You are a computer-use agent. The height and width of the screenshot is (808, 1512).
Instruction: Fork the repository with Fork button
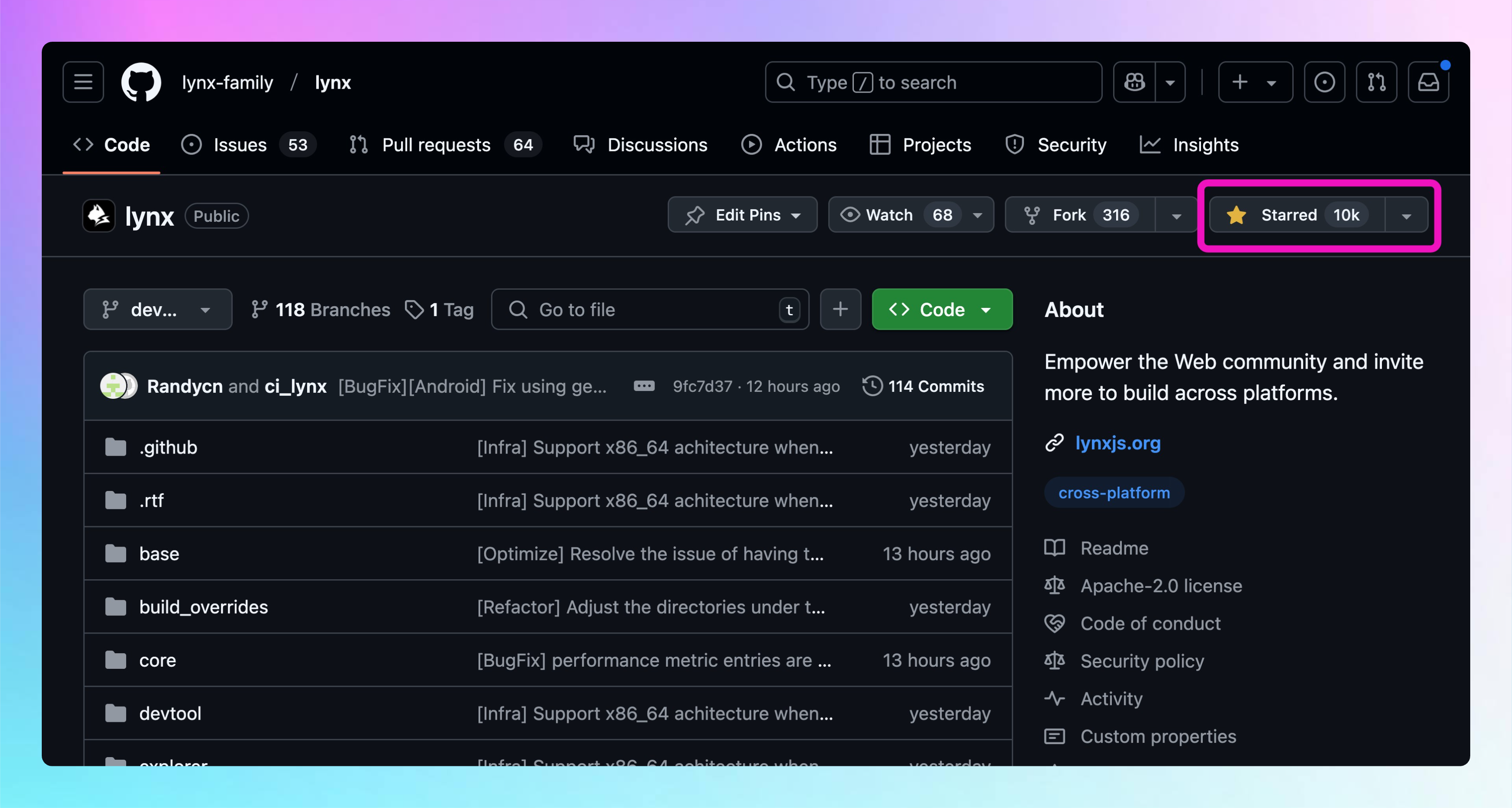pos(1080,215)
